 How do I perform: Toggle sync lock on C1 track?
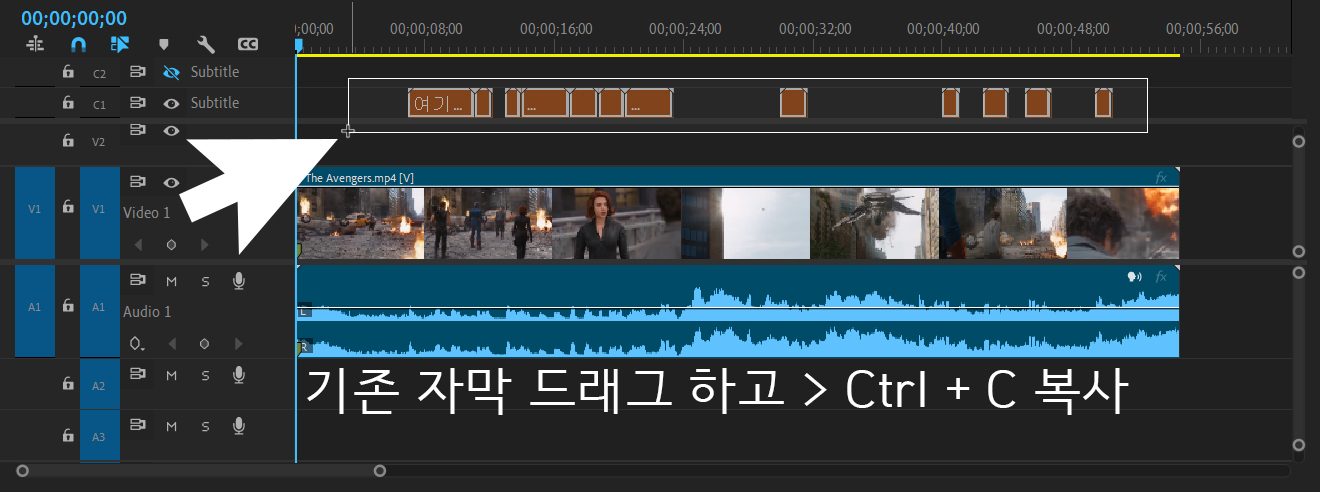138,102
